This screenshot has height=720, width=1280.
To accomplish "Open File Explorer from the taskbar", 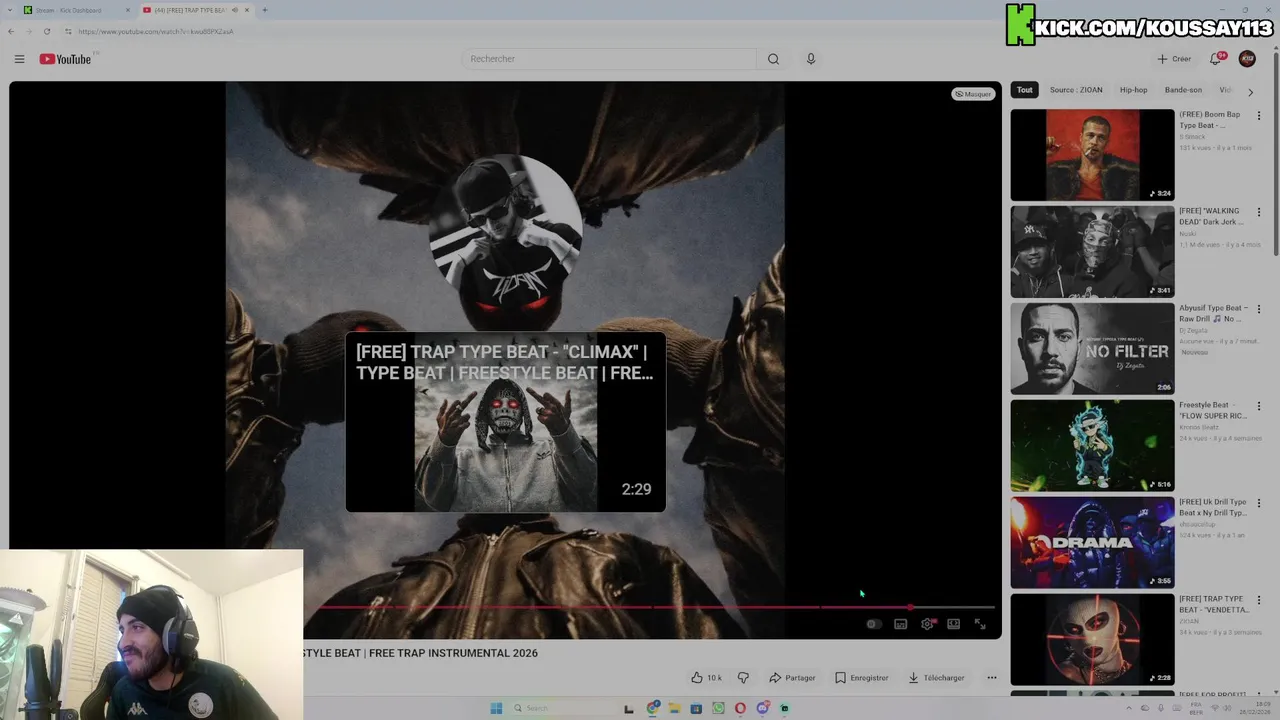I will 675,708.
